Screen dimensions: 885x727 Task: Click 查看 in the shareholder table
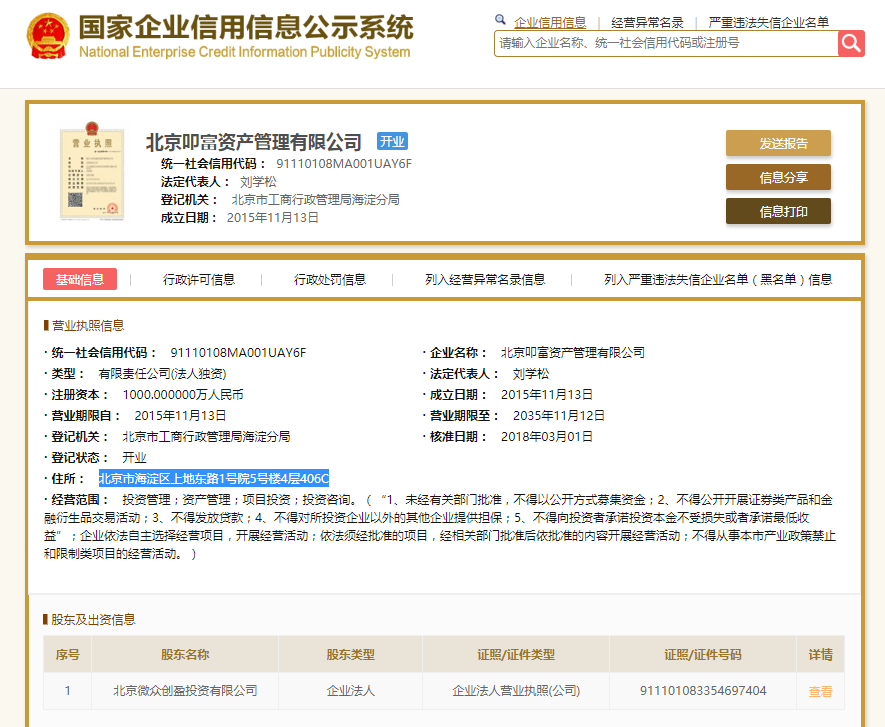[x=820, y=690]
